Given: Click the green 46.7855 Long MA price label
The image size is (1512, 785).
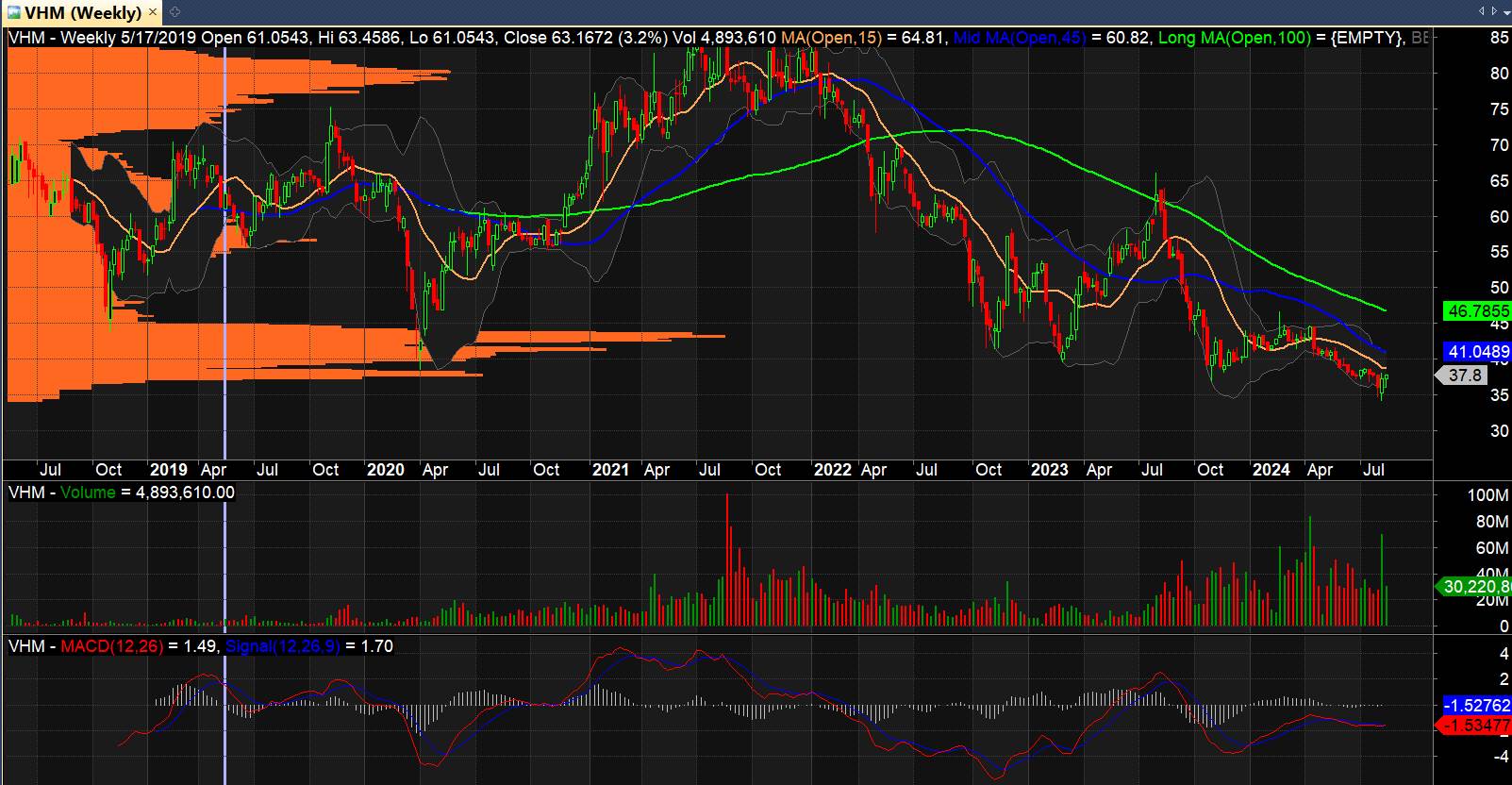Looking at the screenshot, I should click(1475, 310).
